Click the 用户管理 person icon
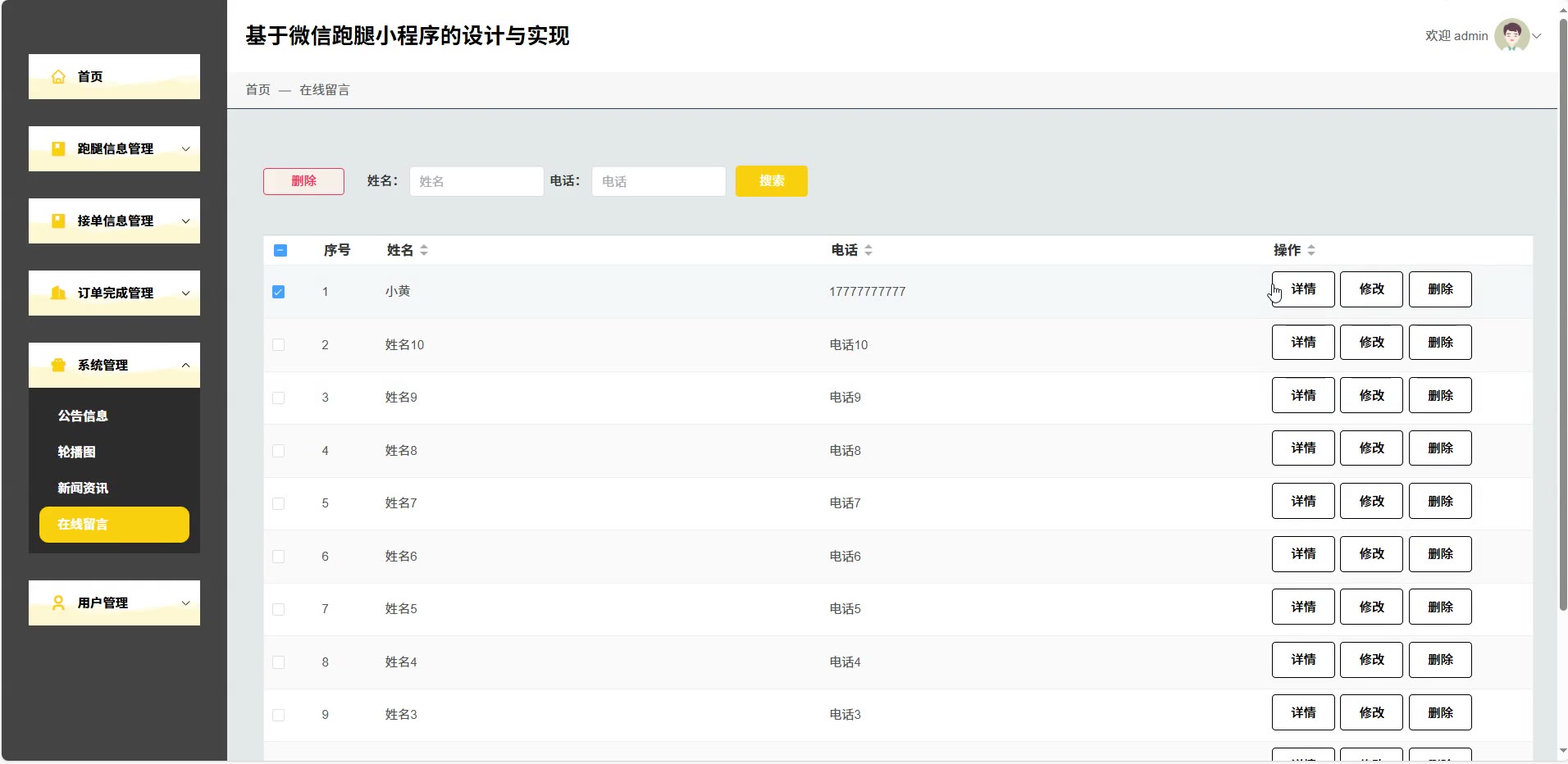Screen dimensions: 1568x764 58,603
